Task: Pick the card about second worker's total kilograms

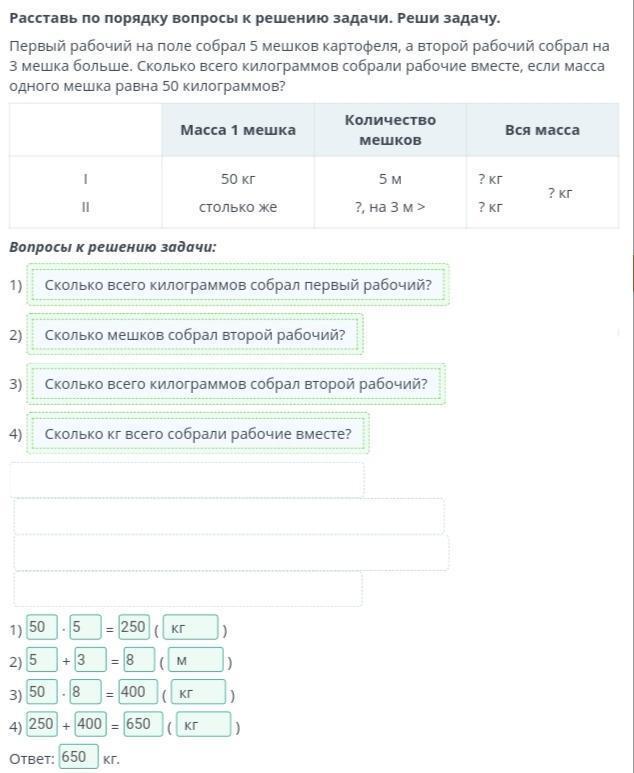Action: [236, 384]
